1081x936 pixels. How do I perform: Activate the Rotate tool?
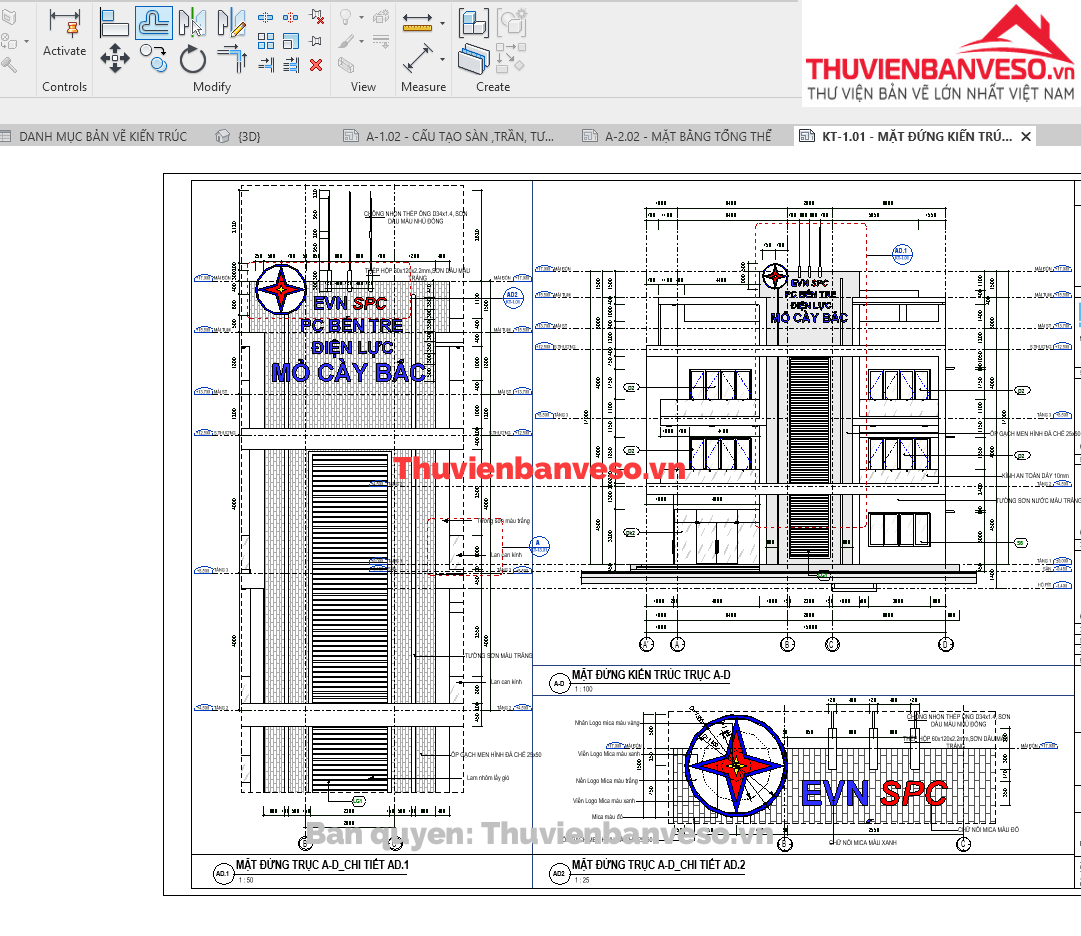click(192, 59)
